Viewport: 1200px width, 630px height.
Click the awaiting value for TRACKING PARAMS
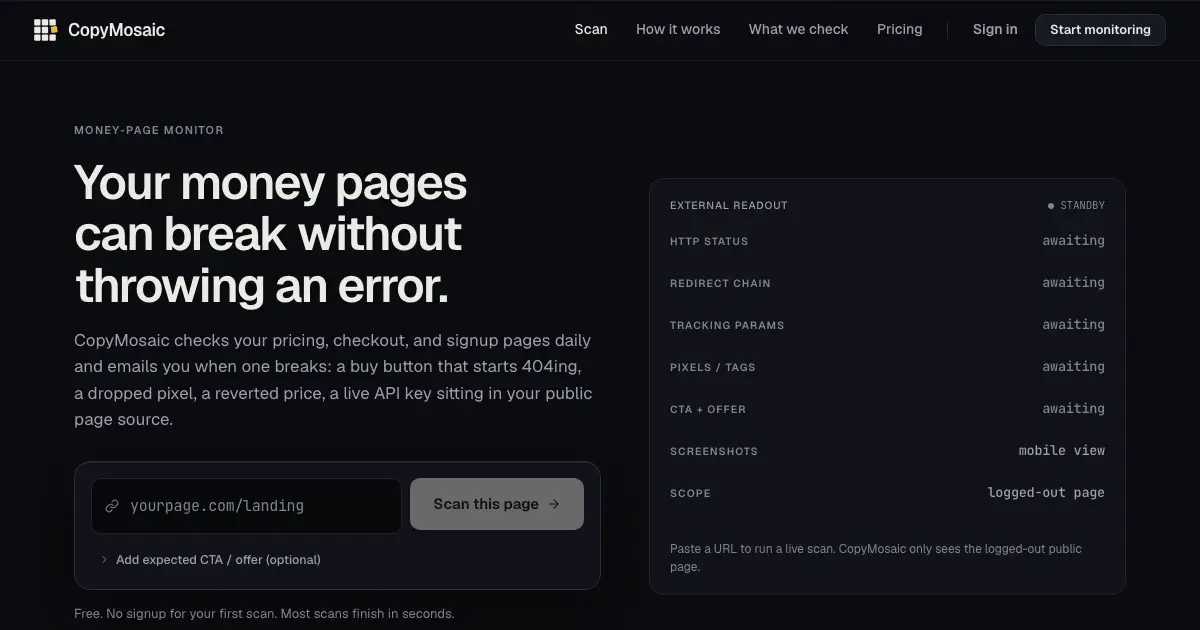coord(1074,325)
